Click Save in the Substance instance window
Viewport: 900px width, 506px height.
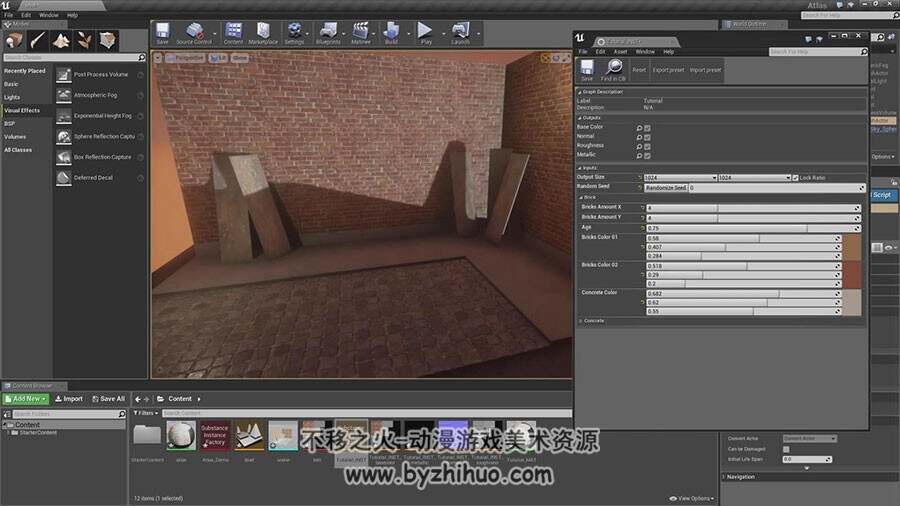tap(587, 71)
